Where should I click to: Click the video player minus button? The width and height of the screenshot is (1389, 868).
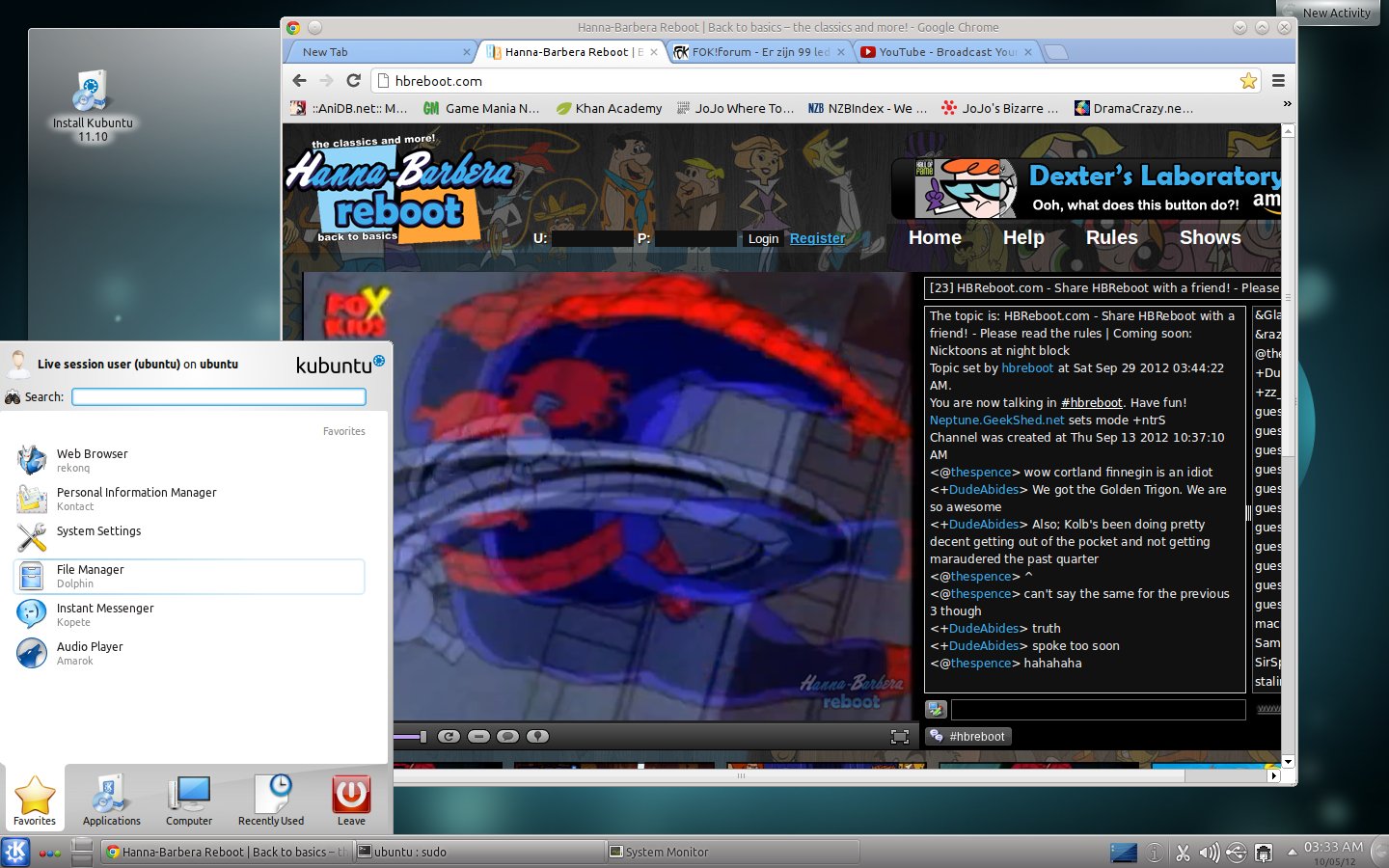478,737
